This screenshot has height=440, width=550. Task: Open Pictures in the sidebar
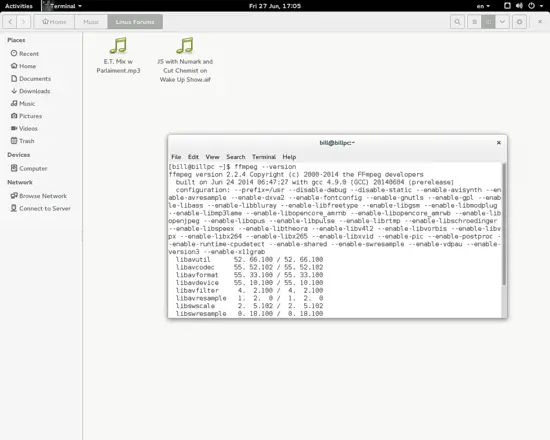pyautogui.click(x=26, y=116)
